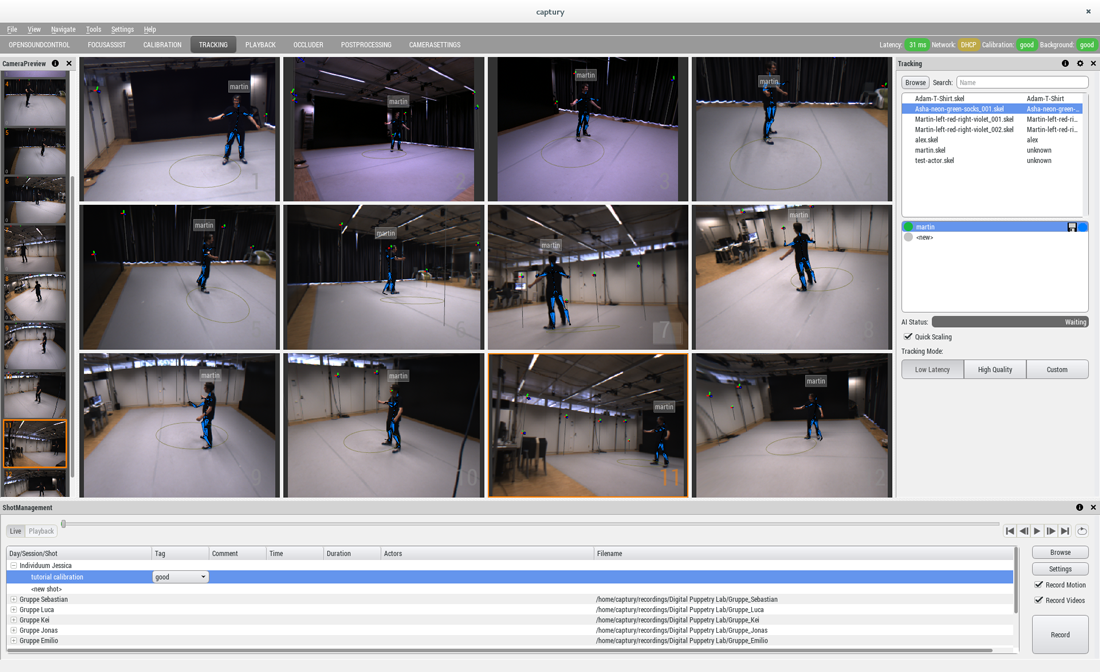Uncheck Record Motion
Image resolution: width=1100 pixels, height=672 pixels.
click(1039, 585)
